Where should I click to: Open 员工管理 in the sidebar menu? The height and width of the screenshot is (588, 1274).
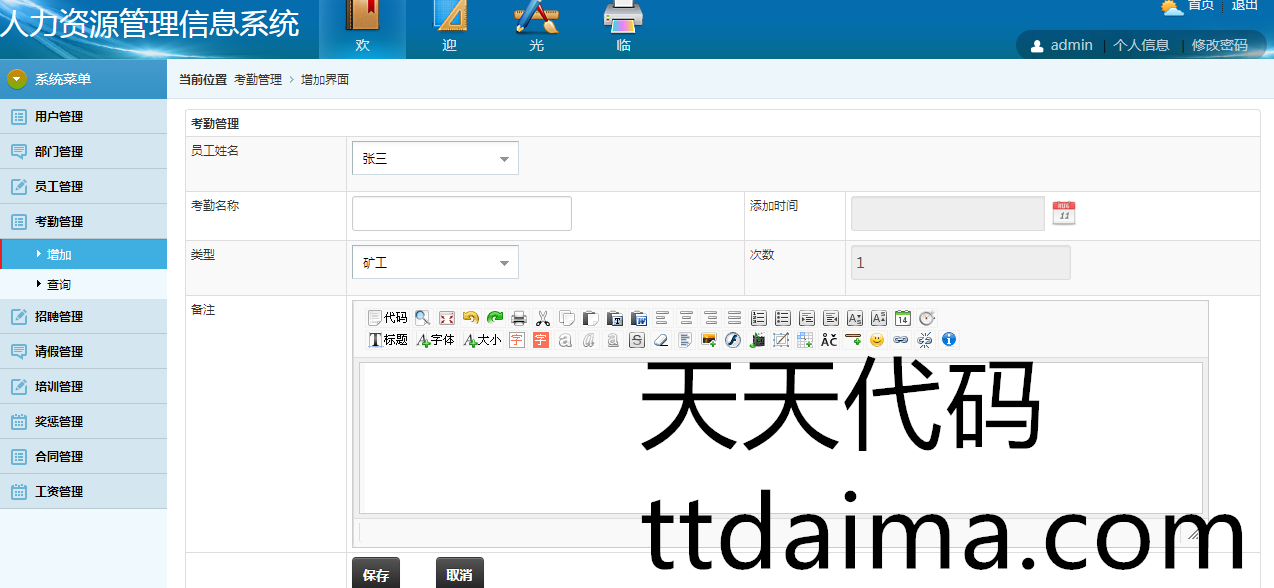click(59, 186)
